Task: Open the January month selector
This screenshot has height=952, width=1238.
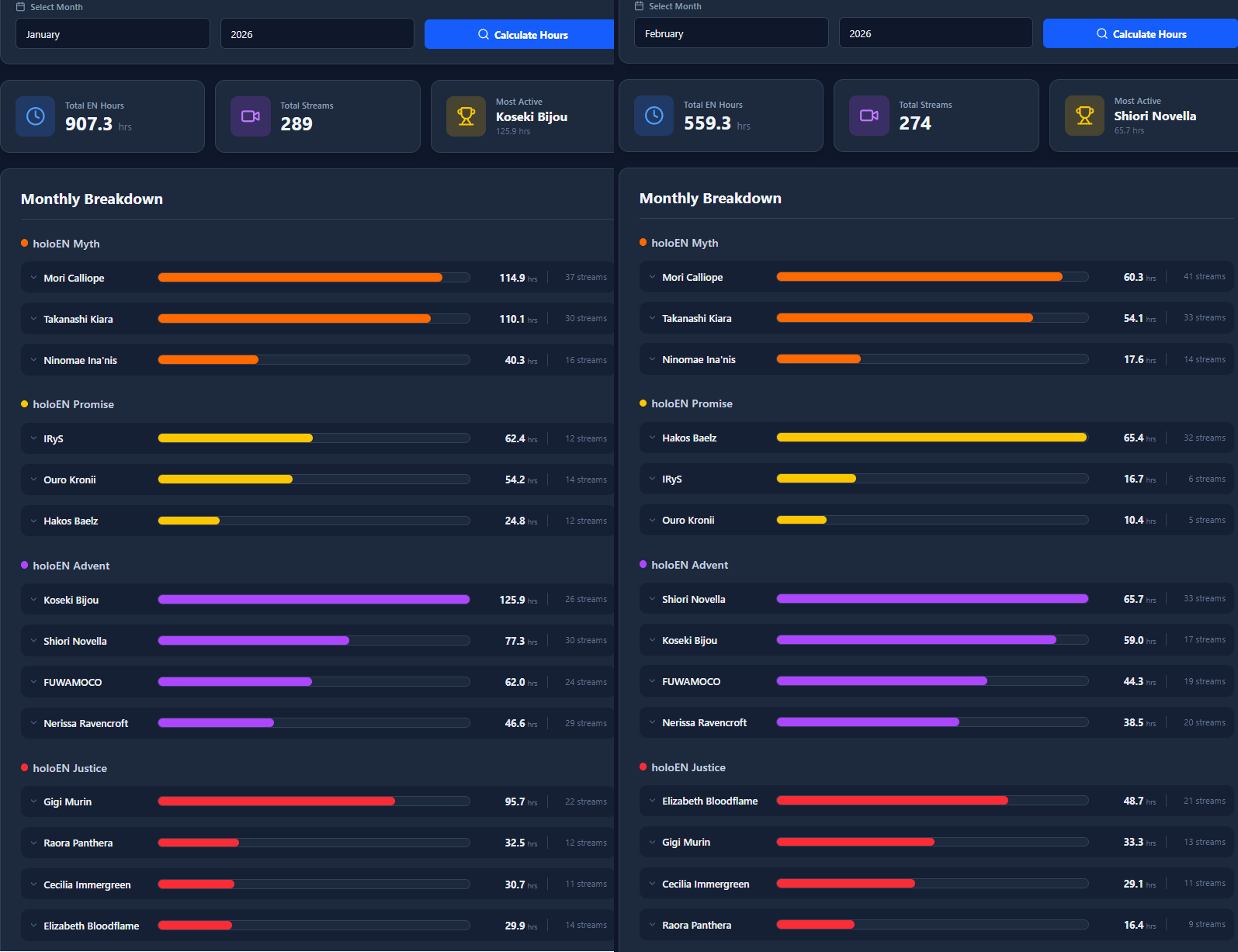Action: point(113,34)
